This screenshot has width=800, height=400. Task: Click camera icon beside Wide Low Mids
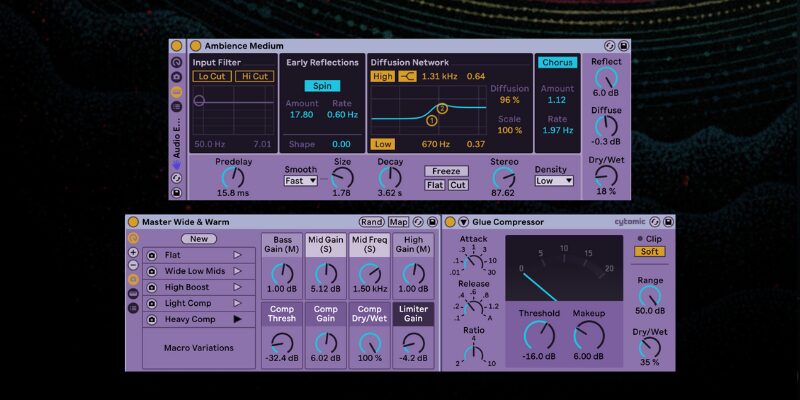pos(150,271)
